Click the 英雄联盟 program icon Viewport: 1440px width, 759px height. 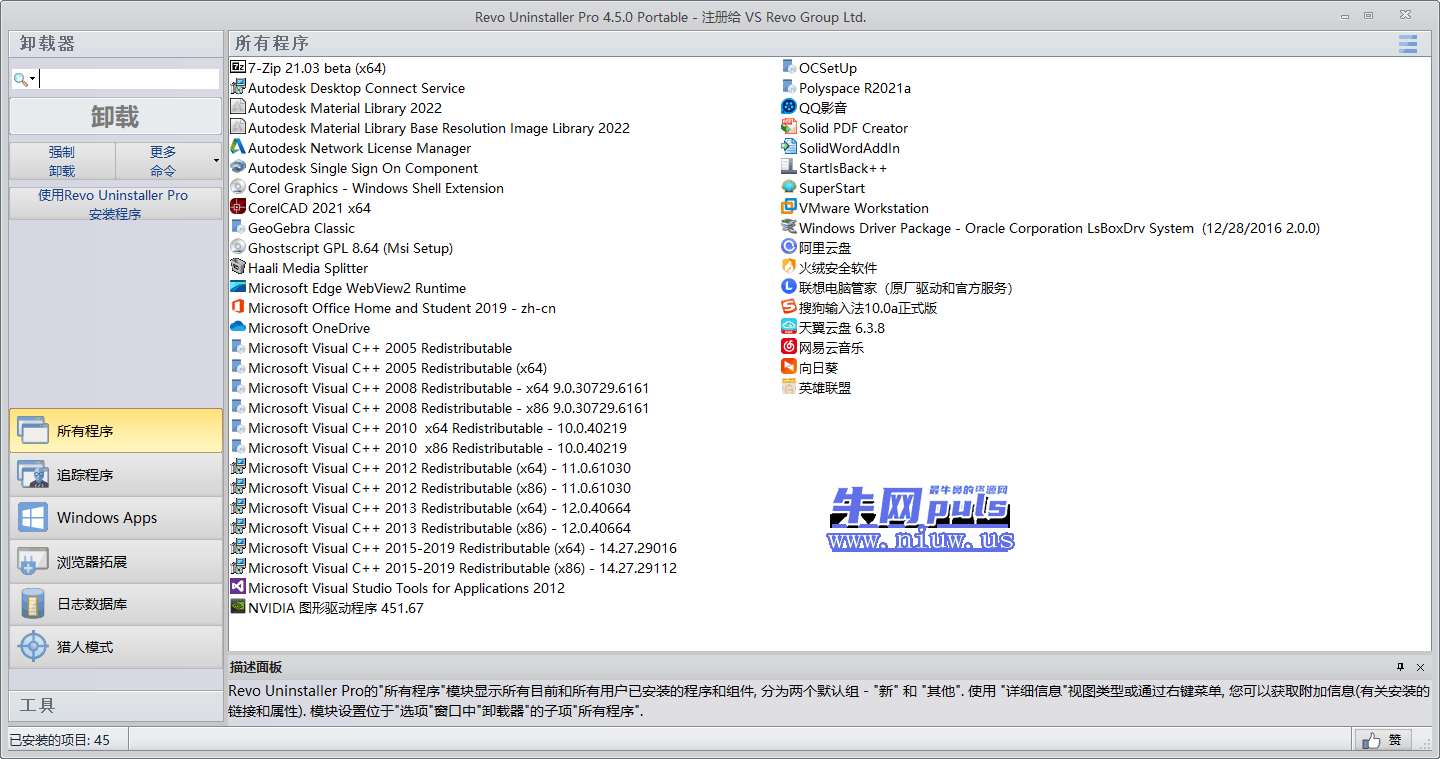pyautogui.click(x=789, y=387)
